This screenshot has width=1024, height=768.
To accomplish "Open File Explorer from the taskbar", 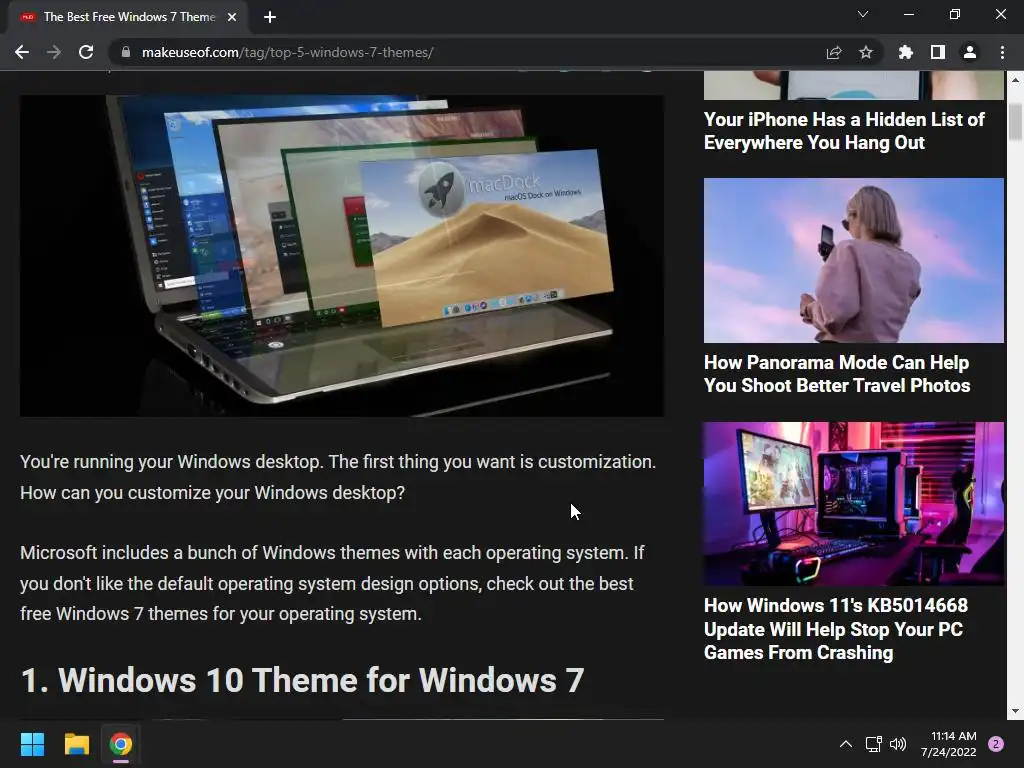I will (x=76, y=744).
